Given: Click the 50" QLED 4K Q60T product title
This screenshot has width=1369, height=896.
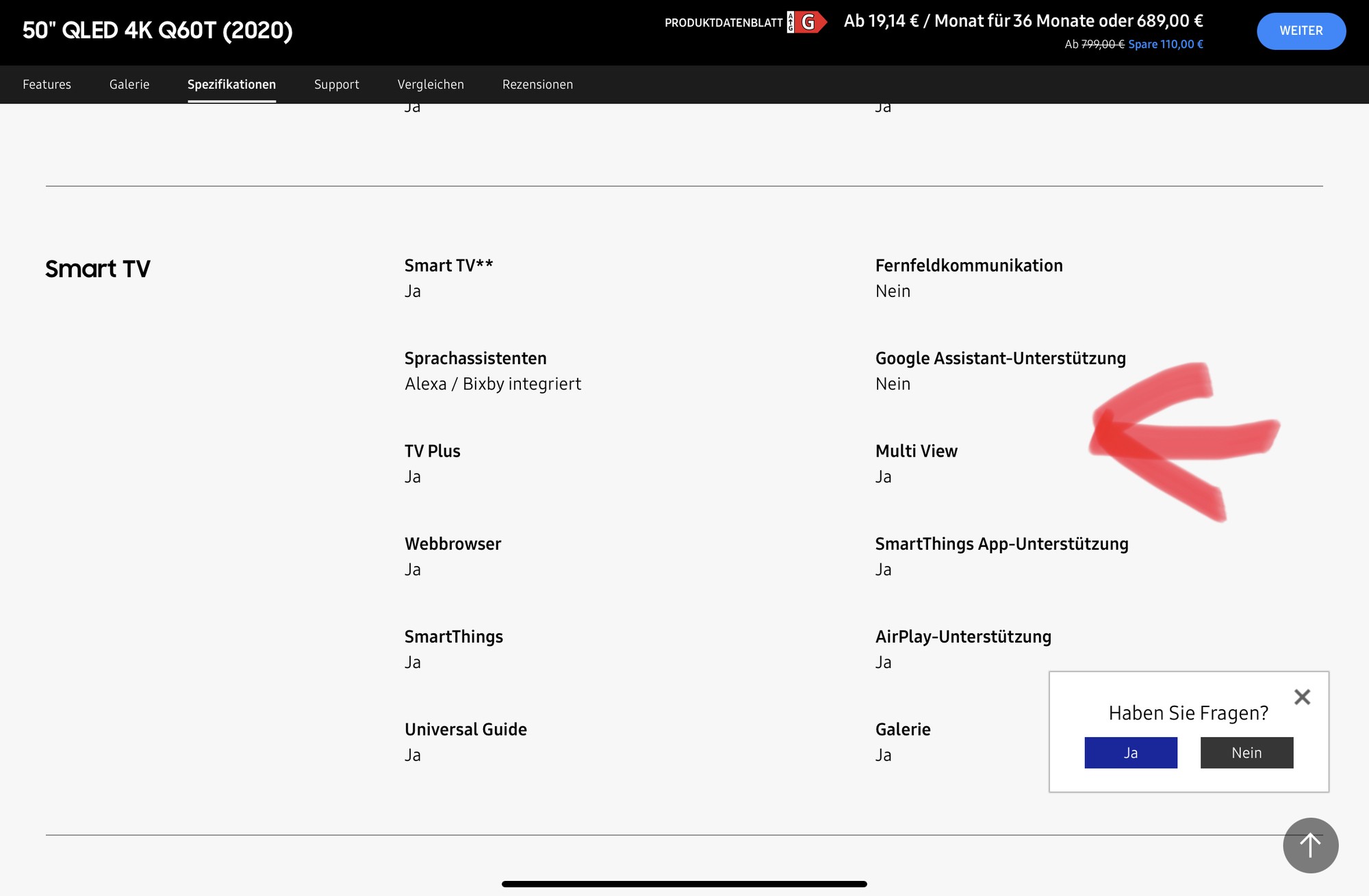Looking at the screenshot, I should click(x=157, y=30).
